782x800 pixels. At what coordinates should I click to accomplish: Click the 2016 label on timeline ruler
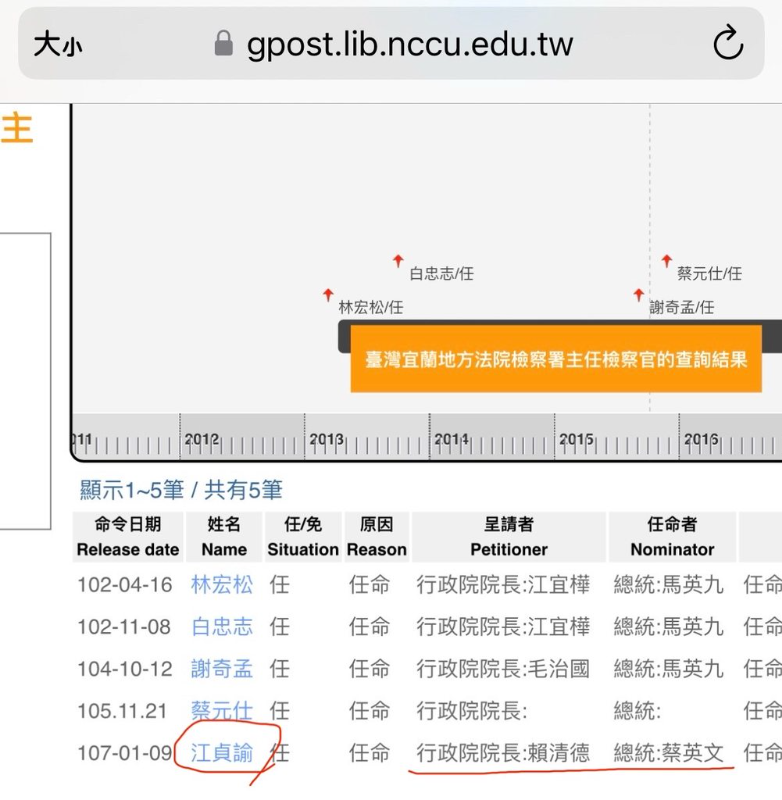pyautogui.click(x=701, y=439)
